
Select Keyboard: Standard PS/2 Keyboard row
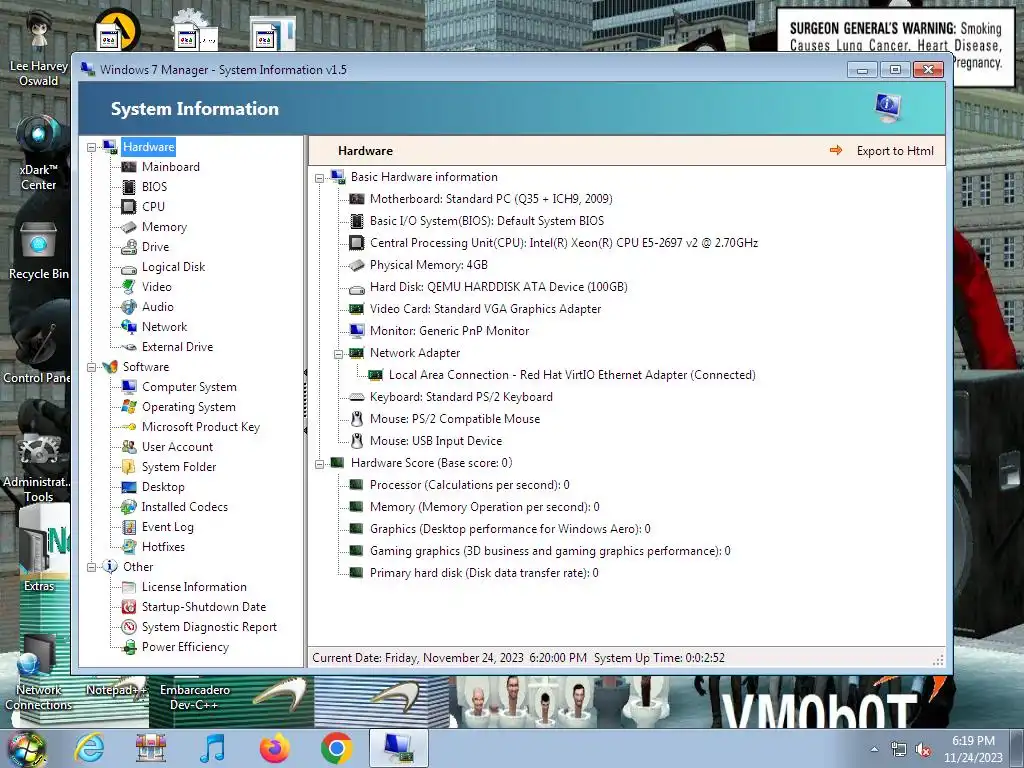pyautogui.click(x=461, y=397)
